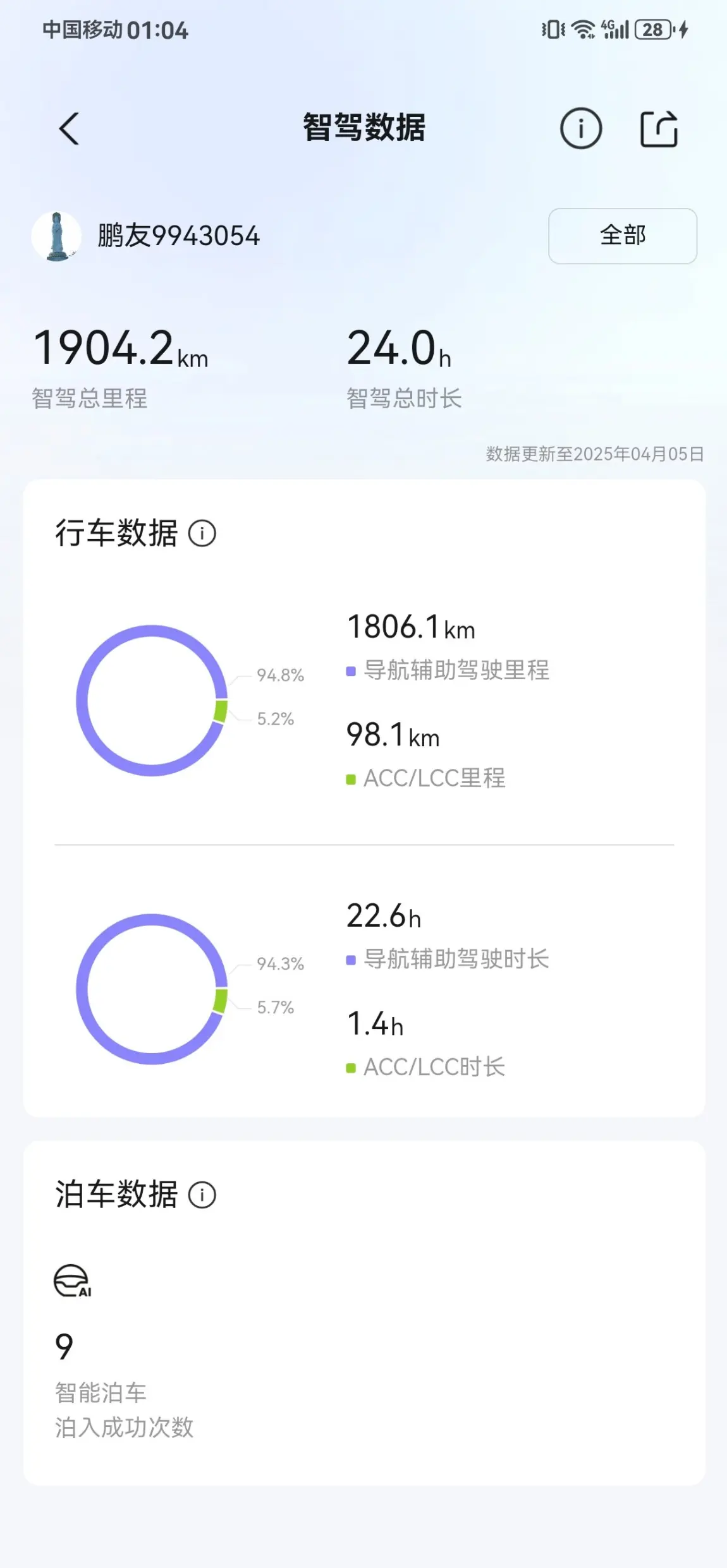Tap the Wi-Fi status icon
Viewport: 727px width, 1568px height.
coord(583,30)
